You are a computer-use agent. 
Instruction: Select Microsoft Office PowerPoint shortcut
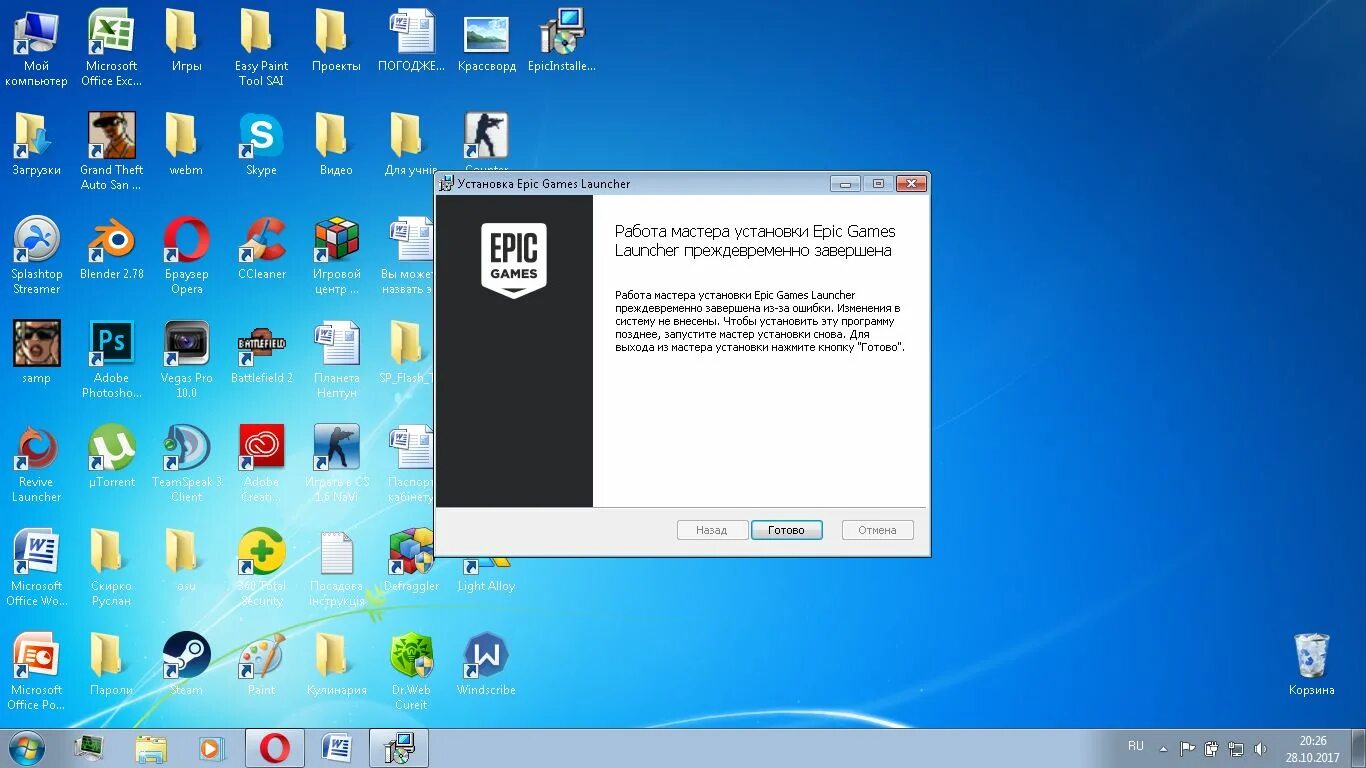(37, 671)
